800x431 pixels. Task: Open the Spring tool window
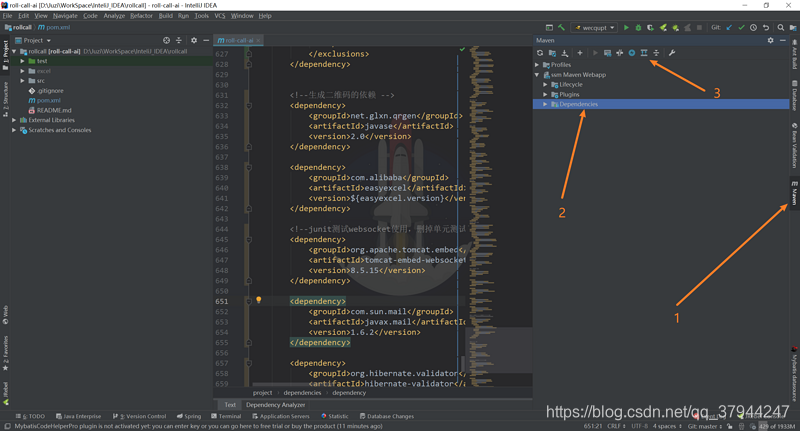click(x=188, y=416)
